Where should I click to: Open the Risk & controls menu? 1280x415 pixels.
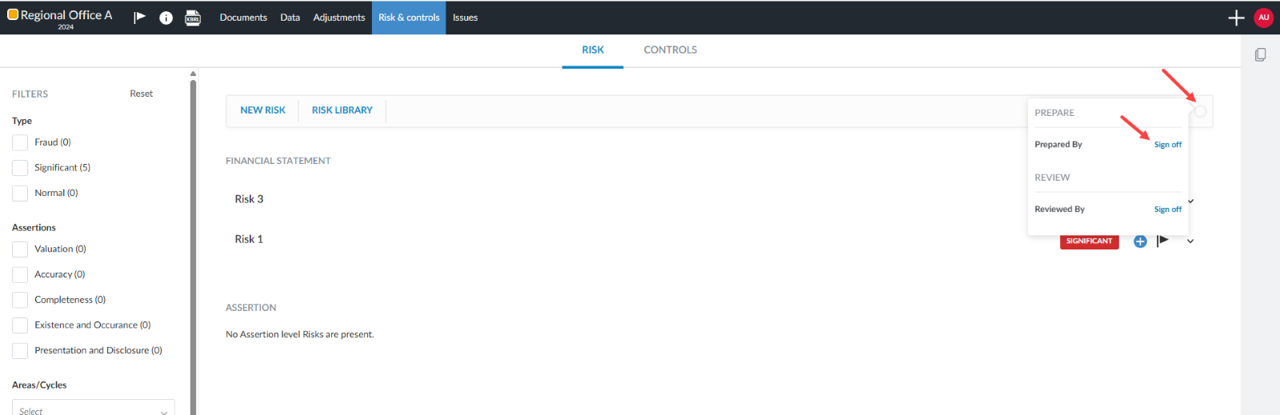(409, 18)
